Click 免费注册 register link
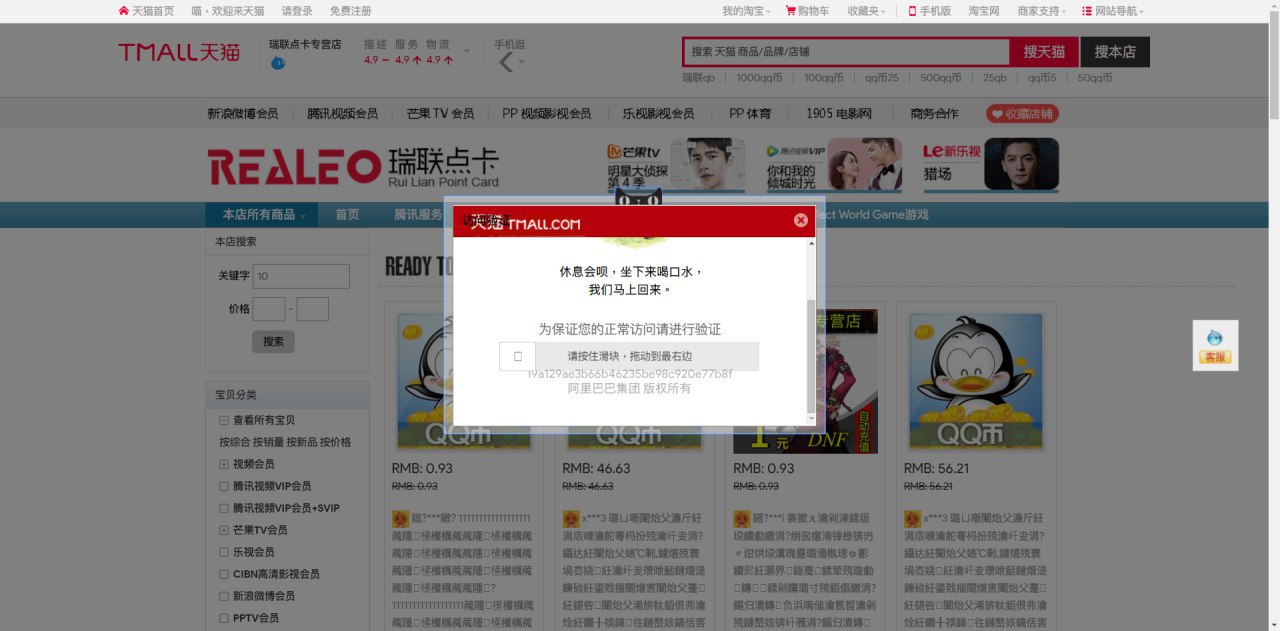 click(x=350, y=11)
